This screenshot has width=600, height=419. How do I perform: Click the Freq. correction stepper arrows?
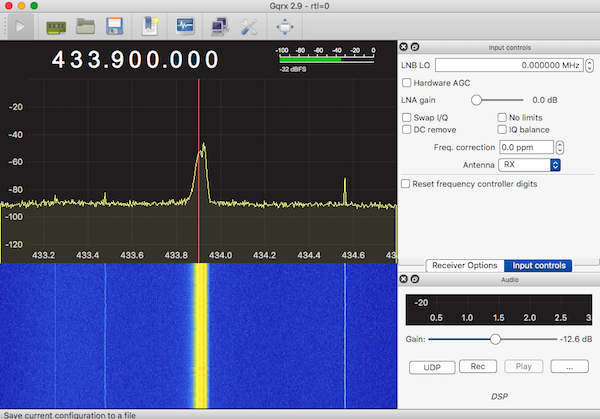(x=560, y=147)
